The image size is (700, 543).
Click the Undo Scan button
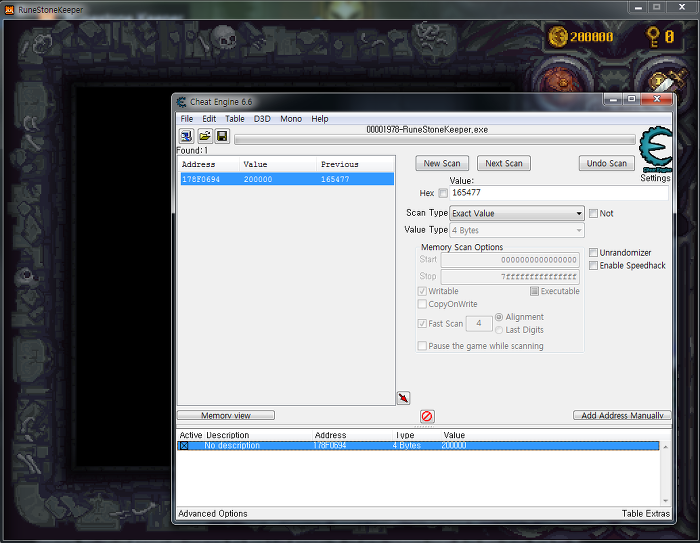coord(607,163)
